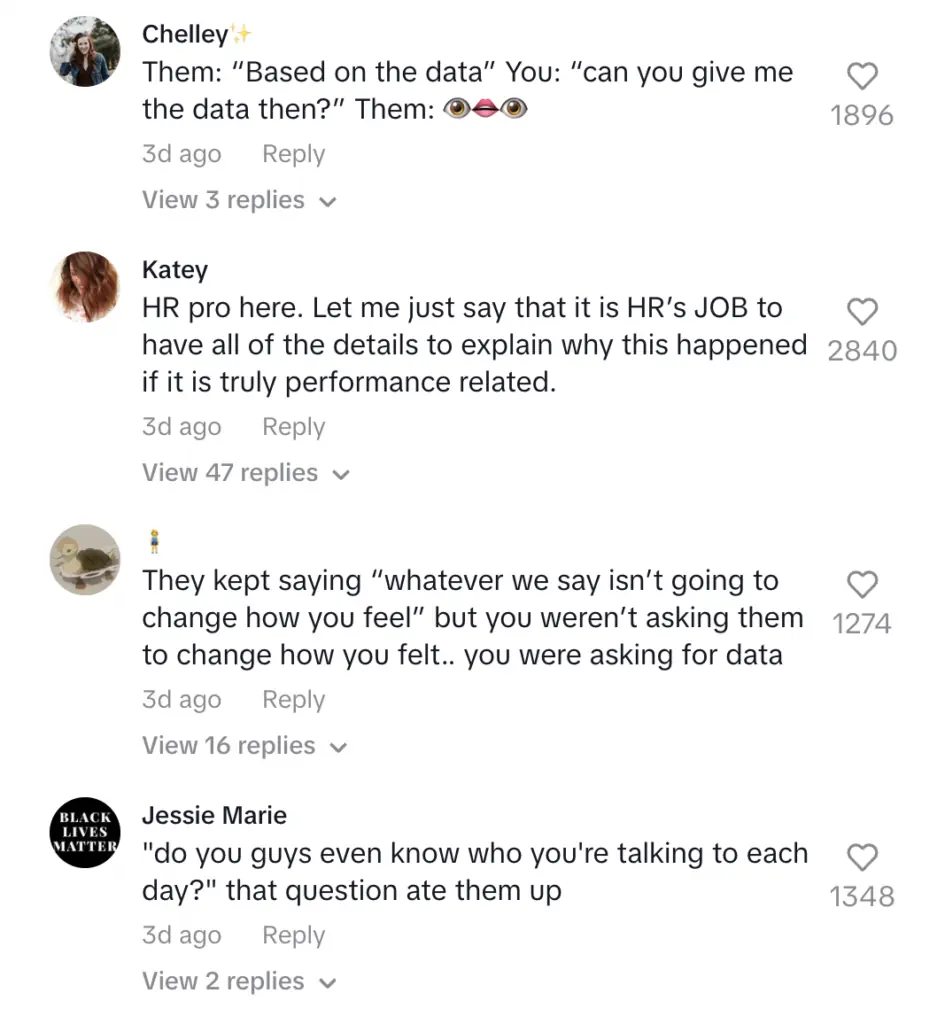Reply to Katey's comment
937x1024 pixels.
click(x=293, y=427)
